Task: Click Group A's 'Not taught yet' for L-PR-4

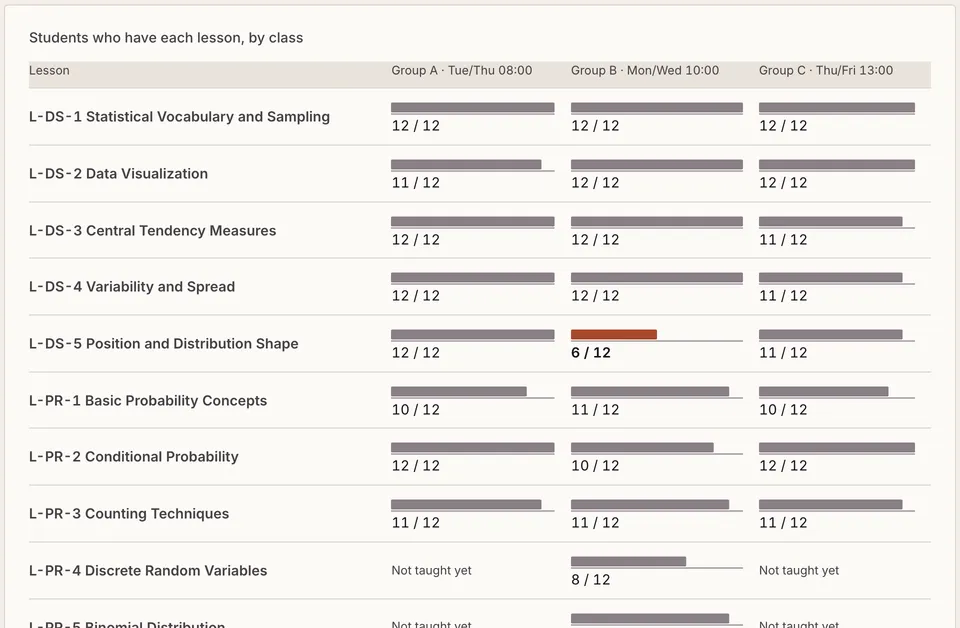Action: (432, 570)
